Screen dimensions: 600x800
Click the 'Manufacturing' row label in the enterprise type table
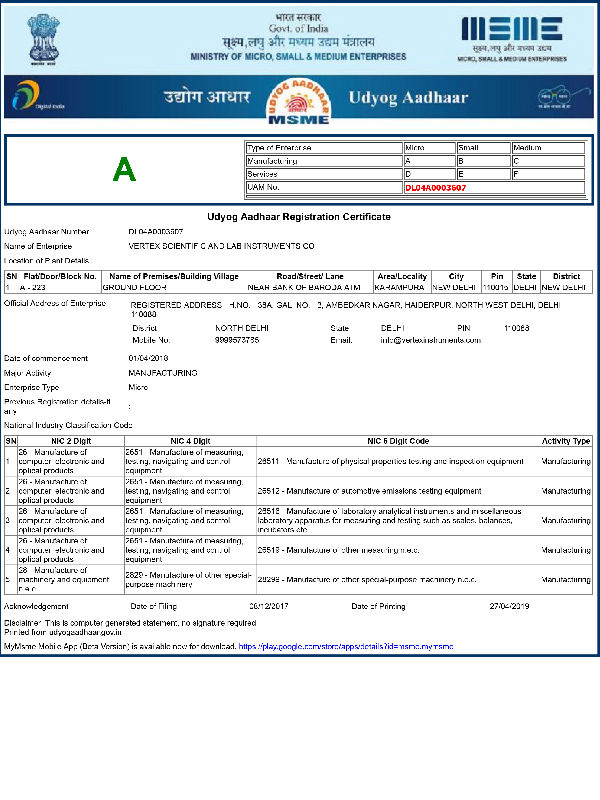pyautogui.click(x=324, y=161)
